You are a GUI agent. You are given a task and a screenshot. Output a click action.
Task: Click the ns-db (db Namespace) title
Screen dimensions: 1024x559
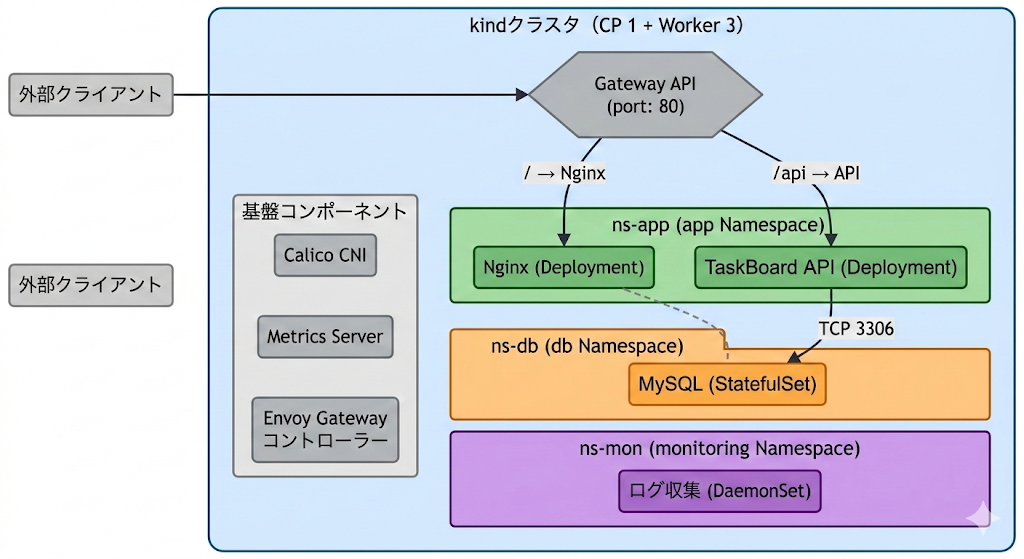(586, 346)
